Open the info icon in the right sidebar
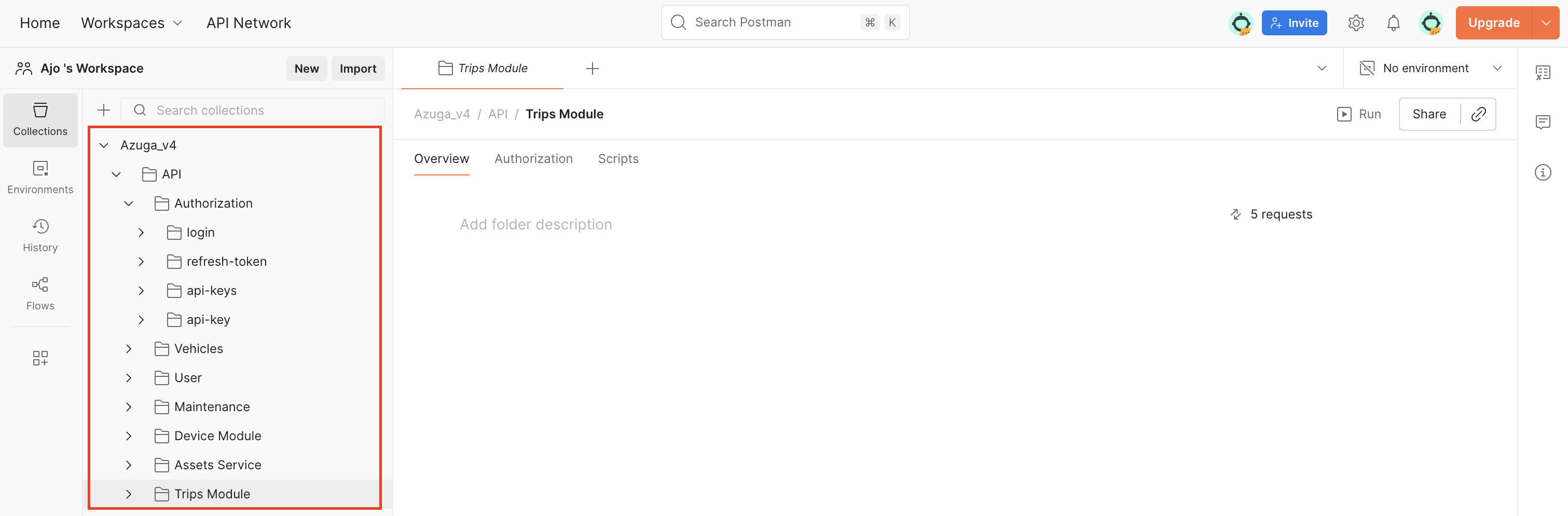Screen dimensions: 1568x516 (1543, 172)
